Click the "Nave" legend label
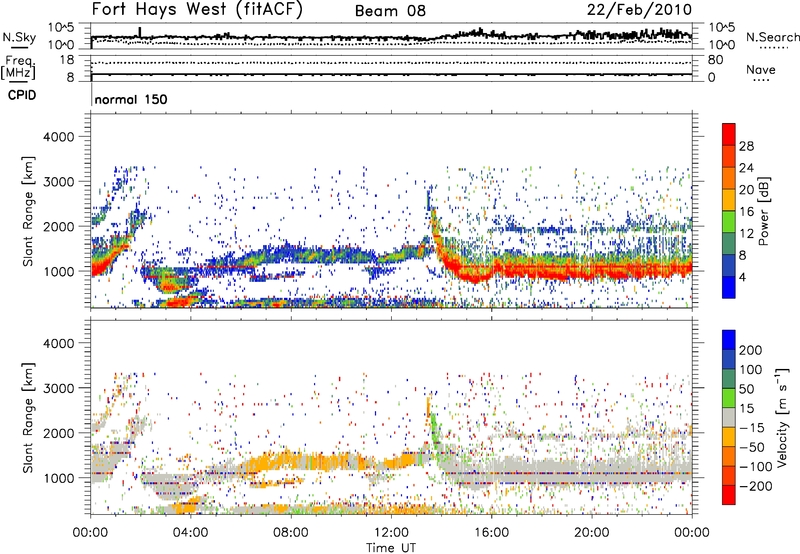The height and width of the screenshot is (554, 800). point(761,69)
